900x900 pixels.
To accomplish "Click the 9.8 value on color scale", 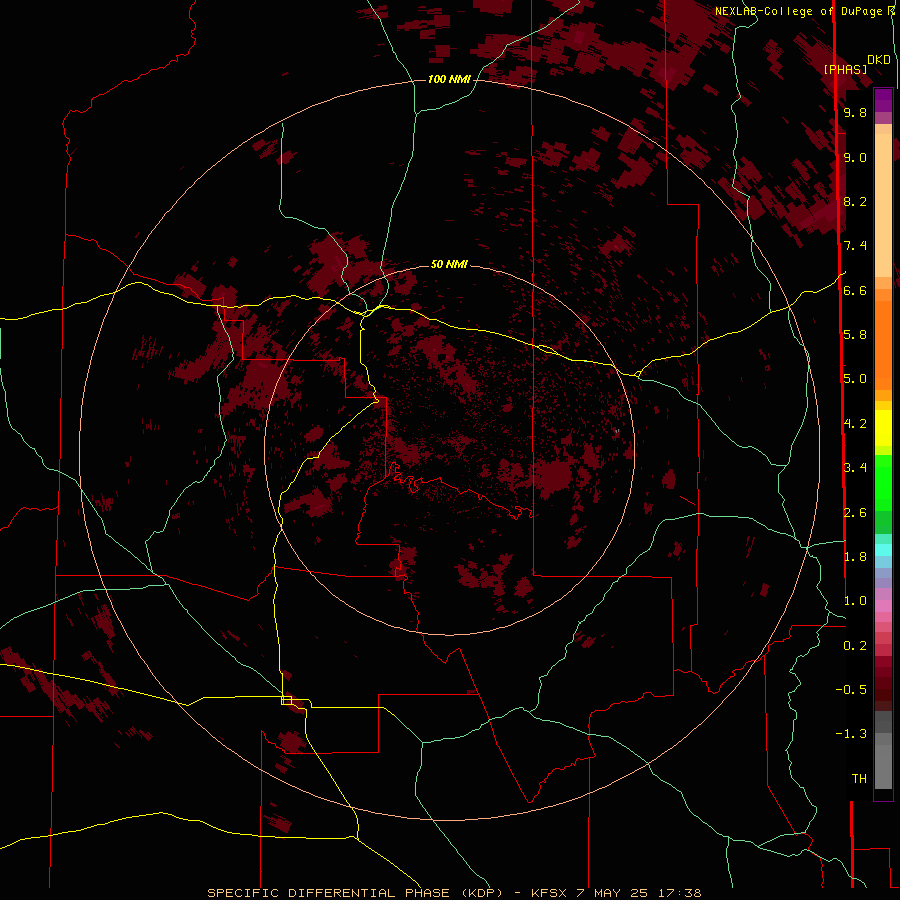I will 855,112.
